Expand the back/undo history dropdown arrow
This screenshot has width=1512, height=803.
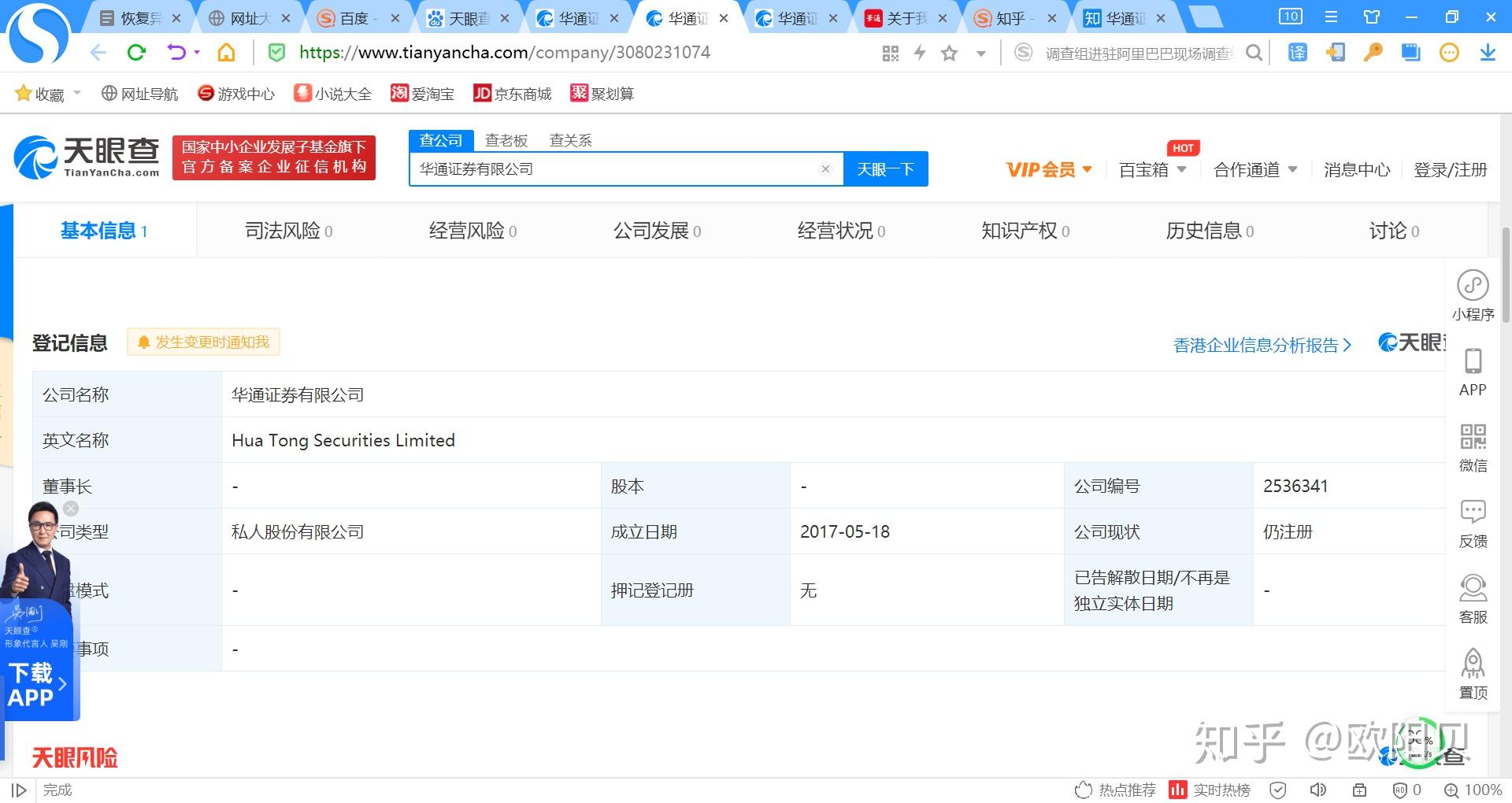click(197, 53)
